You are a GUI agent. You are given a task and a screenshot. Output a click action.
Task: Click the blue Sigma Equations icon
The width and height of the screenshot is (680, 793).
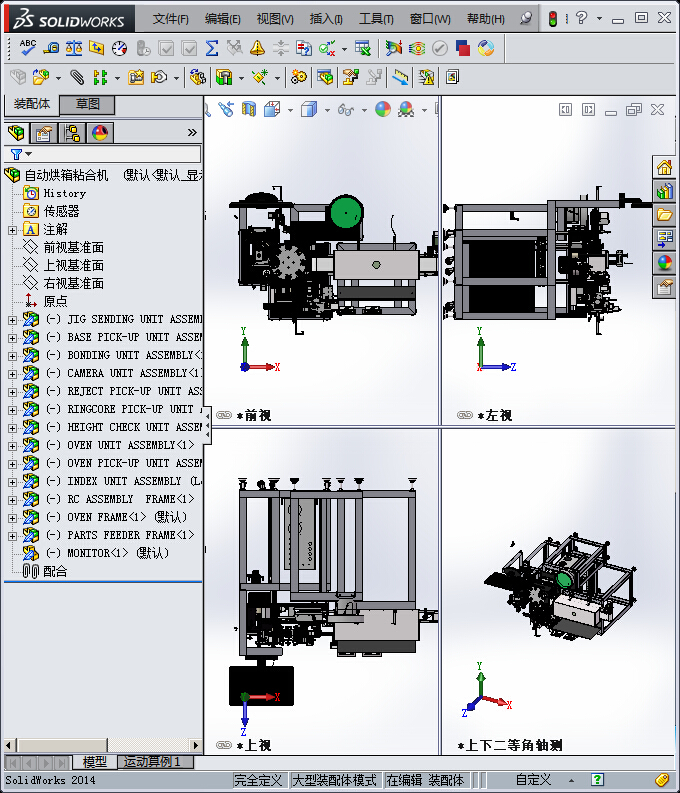point(212,48)
